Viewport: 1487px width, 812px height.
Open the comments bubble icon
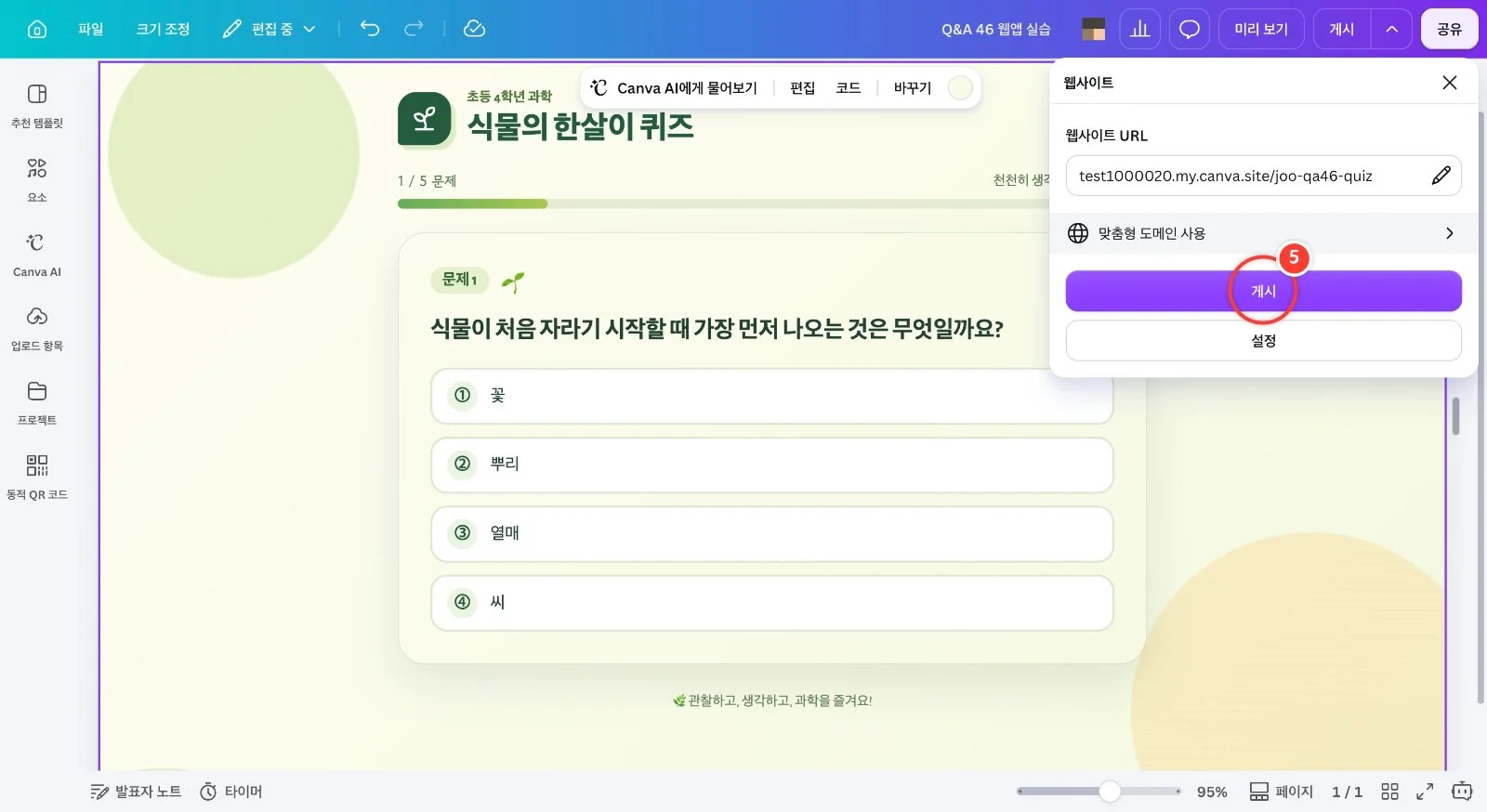[1189, 29]
